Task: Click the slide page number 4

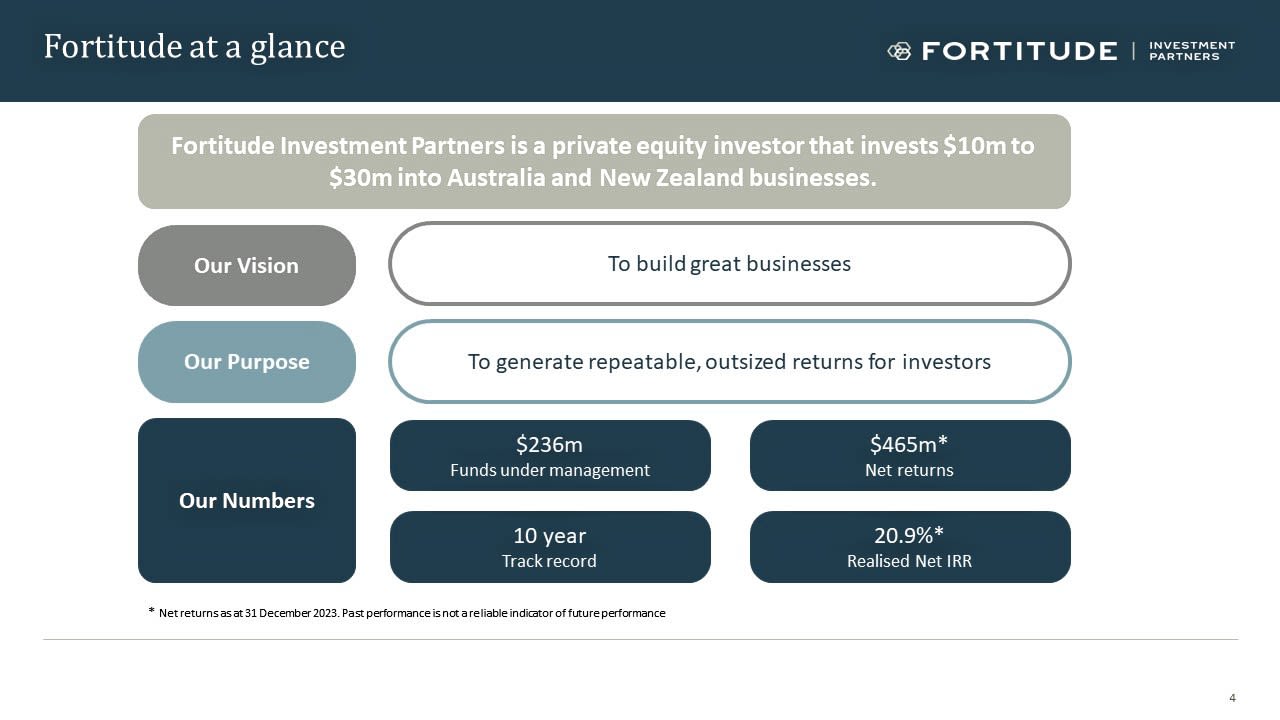Action: 1232,697
